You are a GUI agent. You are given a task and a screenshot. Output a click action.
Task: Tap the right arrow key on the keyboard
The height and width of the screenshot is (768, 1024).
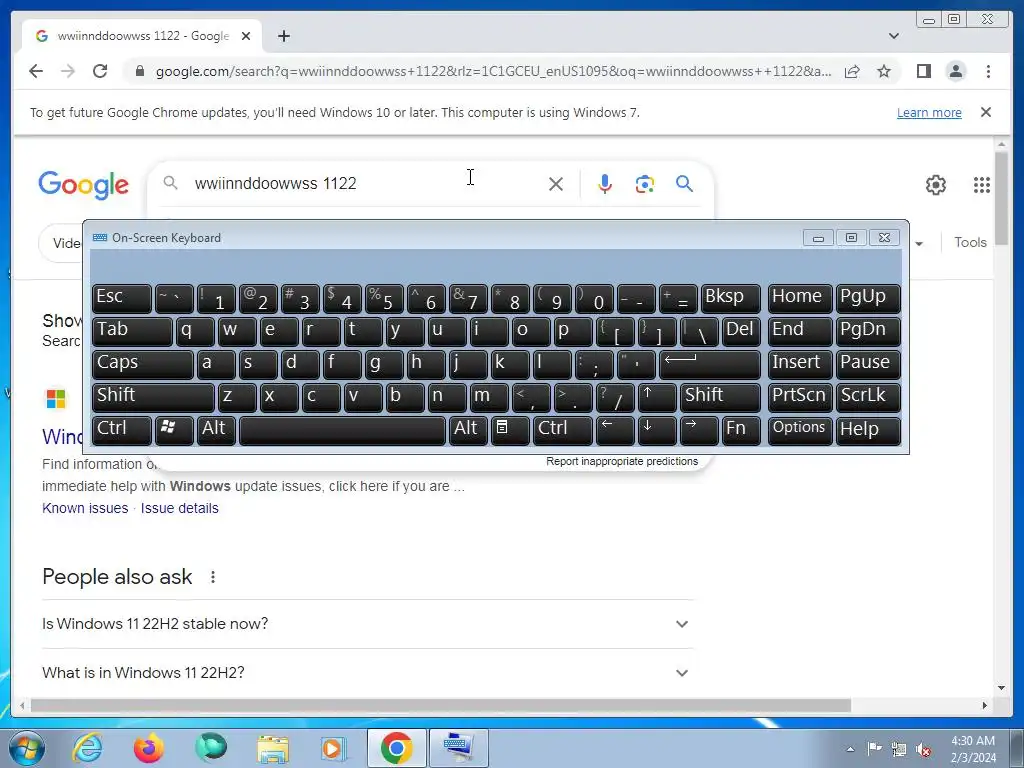tap(698, 430)
